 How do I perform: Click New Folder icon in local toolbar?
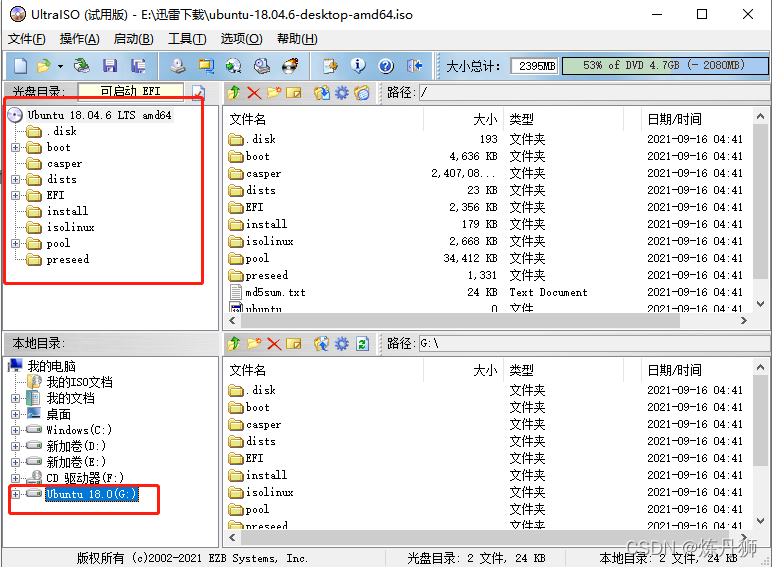[254, 344]
